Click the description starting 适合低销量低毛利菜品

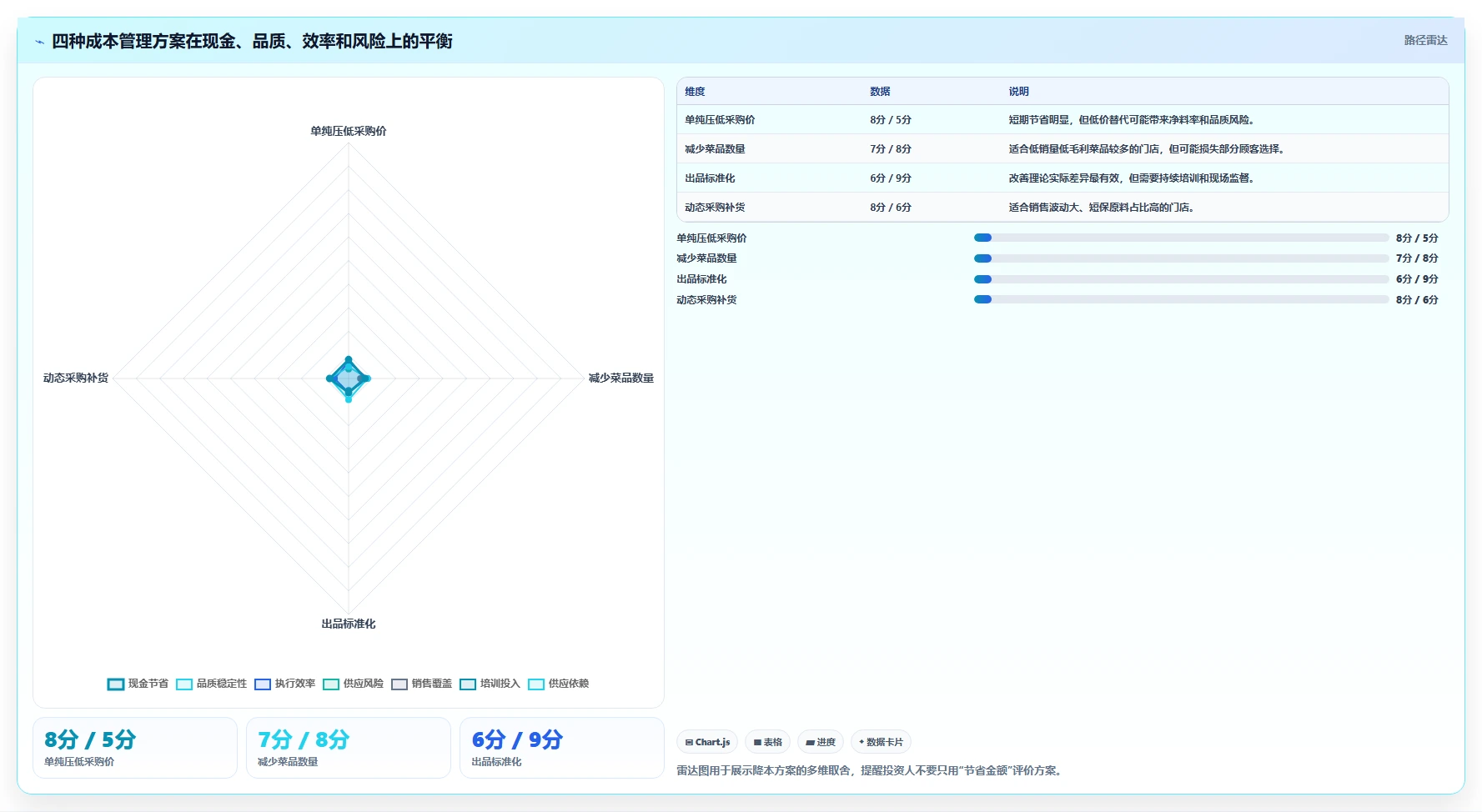1148,149
